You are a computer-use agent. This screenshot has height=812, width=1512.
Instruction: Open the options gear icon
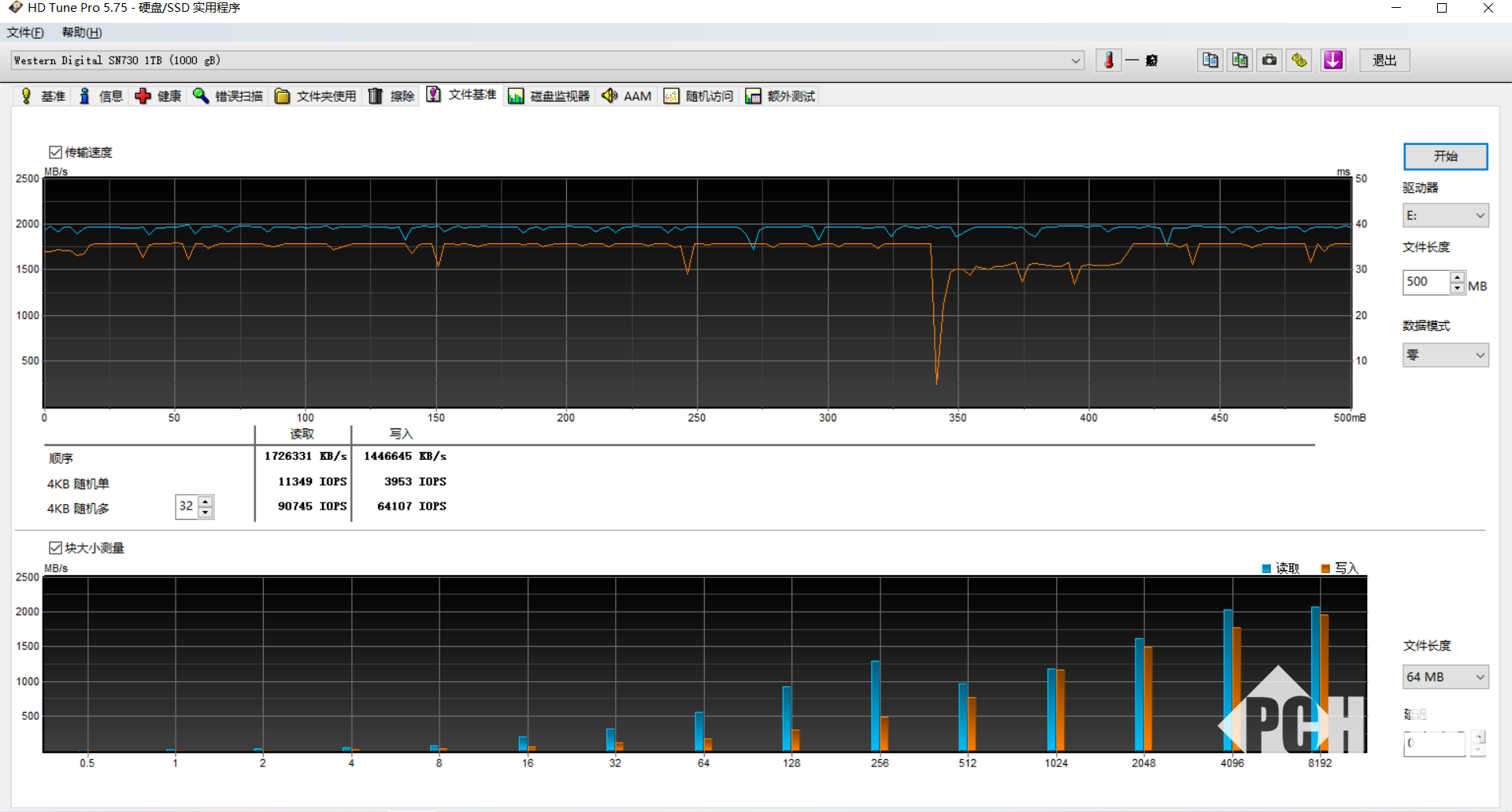click(1299, 61)
